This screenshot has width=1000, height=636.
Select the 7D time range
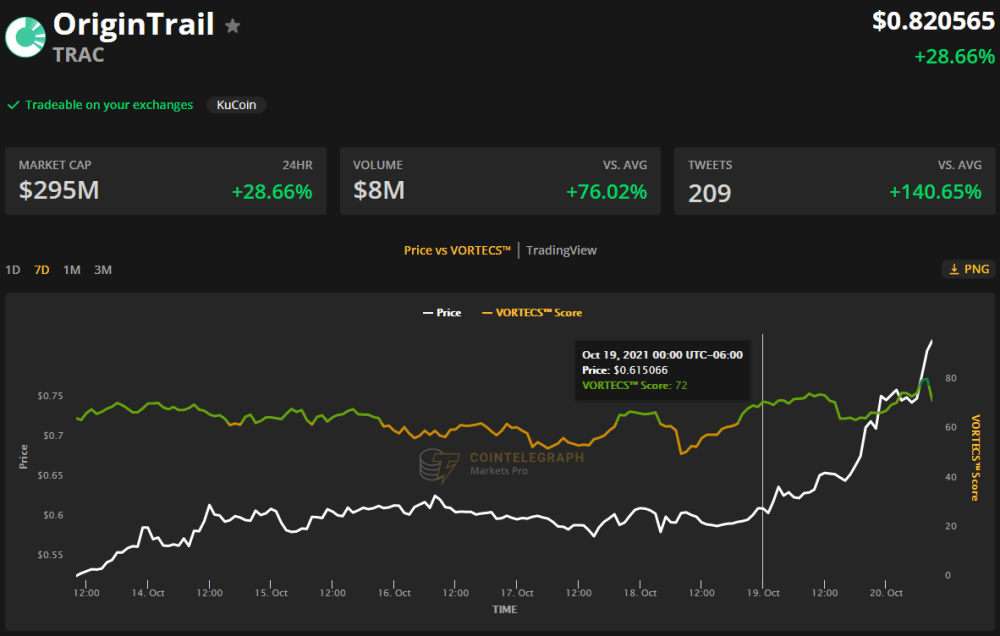point(41,270)
